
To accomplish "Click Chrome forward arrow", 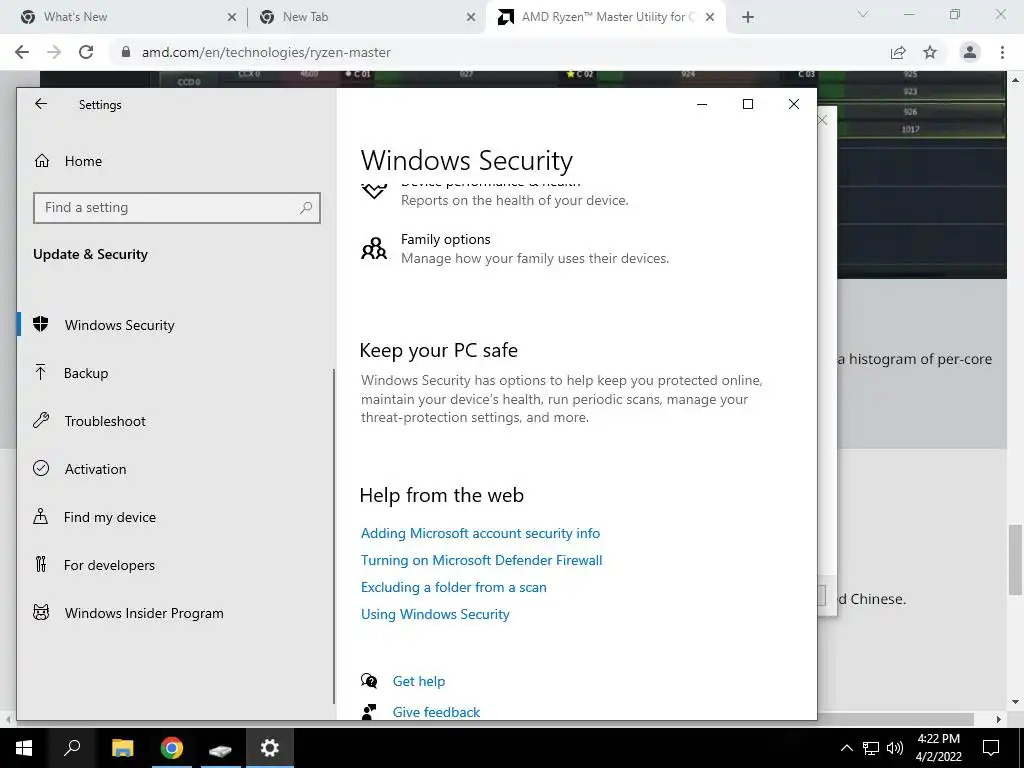I will (x=54, y=52).
